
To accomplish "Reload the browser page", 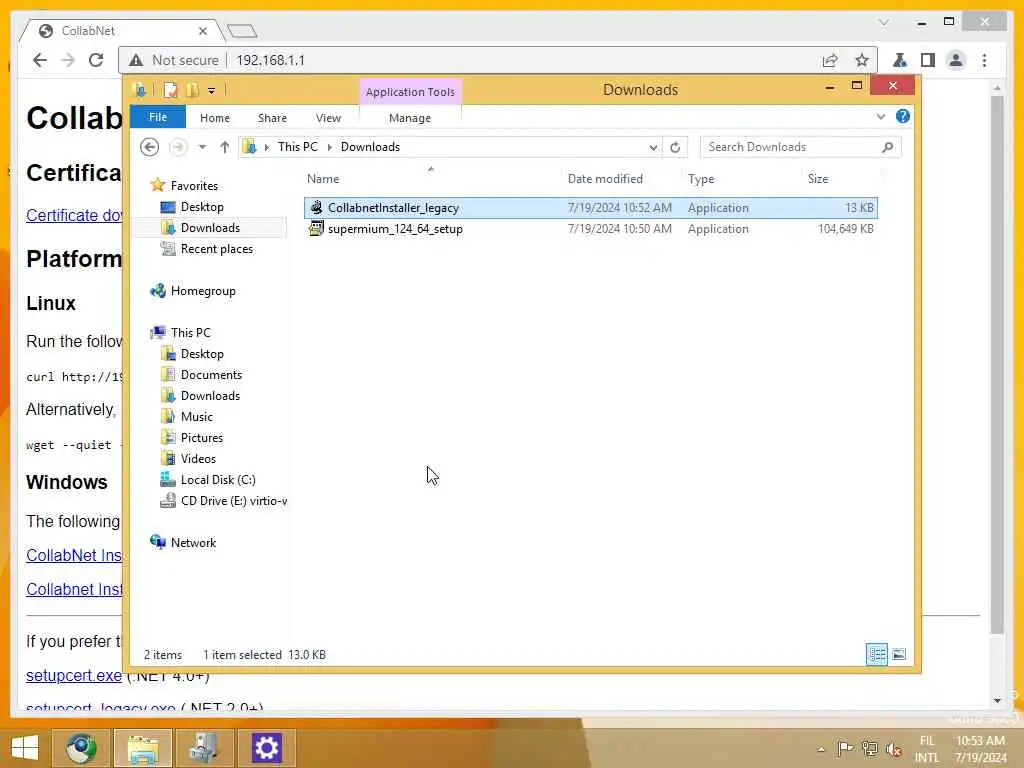I will (96, 60).
